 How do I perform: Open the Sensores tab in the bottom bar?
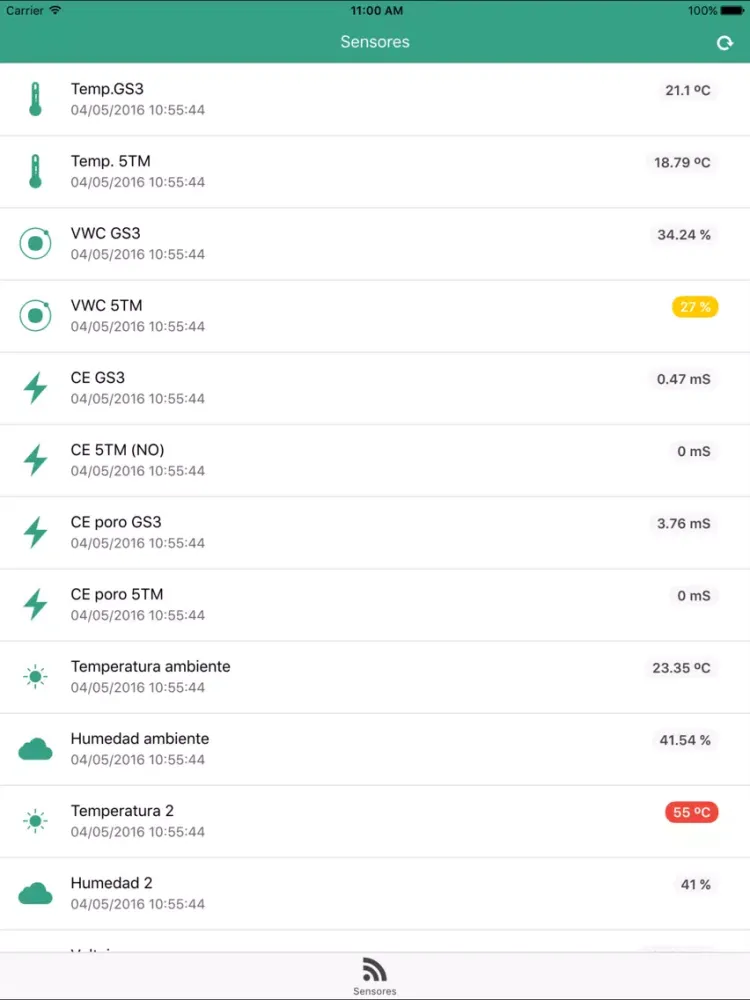[x=375, y=976]
